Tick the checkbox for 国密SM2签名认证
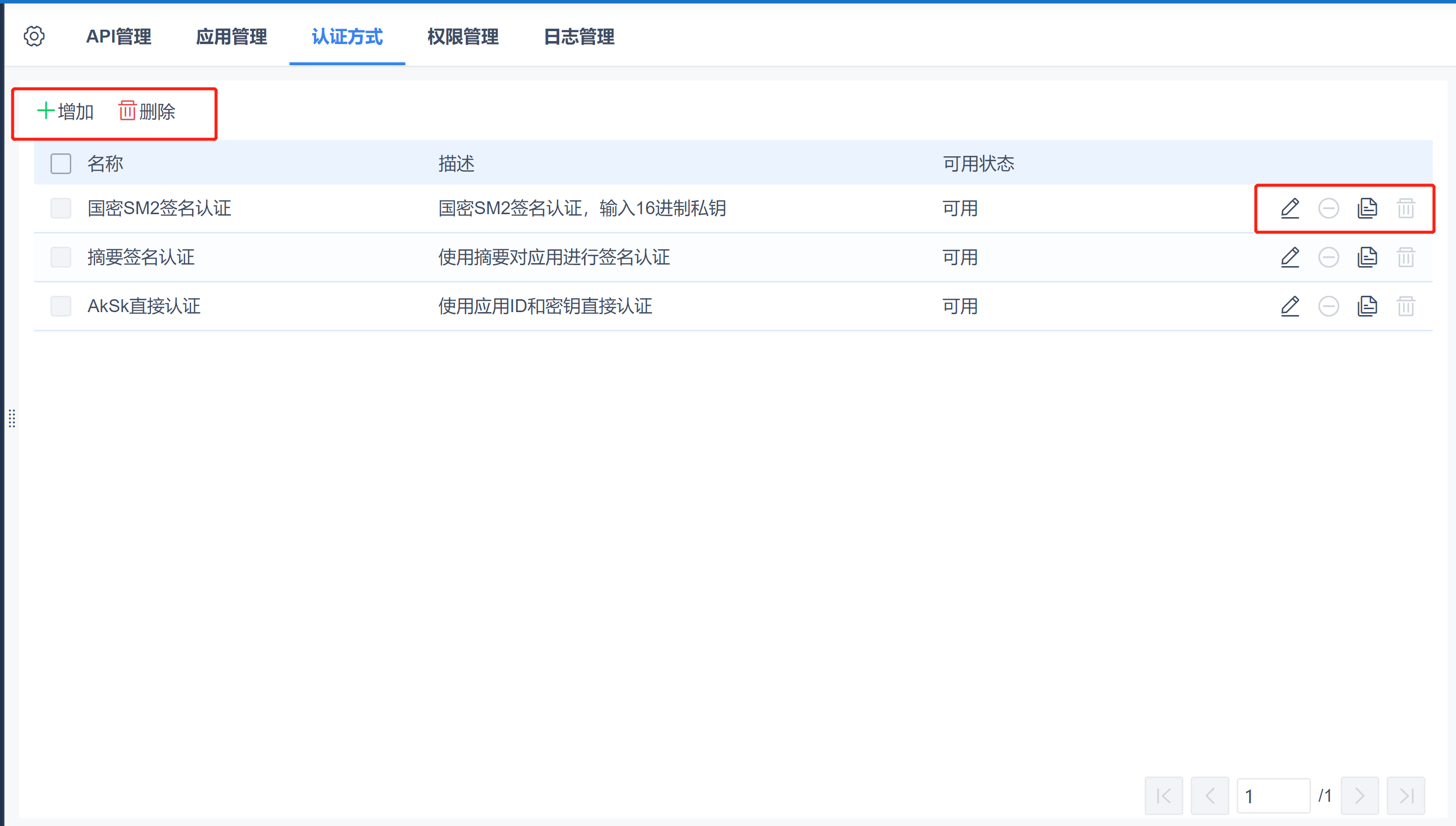Viewport: 1456px width, 826px height. [x=61, y=208]
